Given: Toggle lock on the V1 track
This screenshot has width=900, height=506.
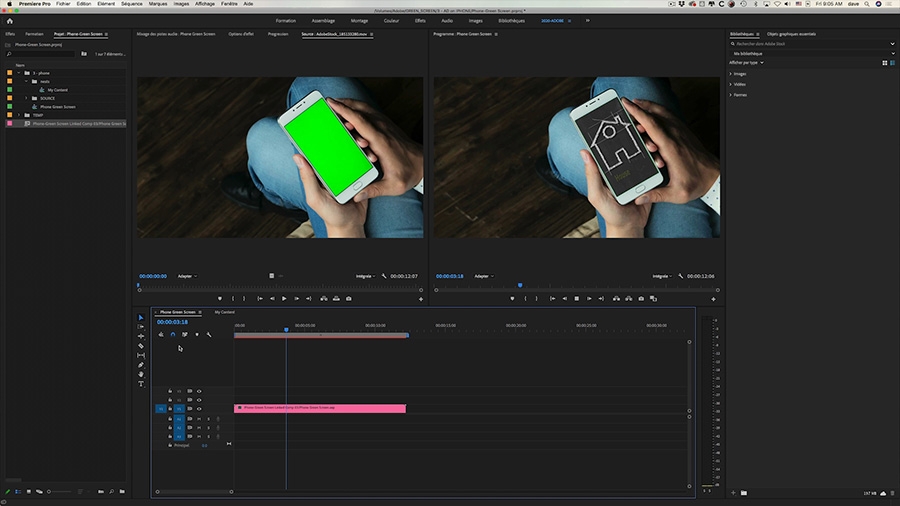Looking at the screenshot, I should [x=170, y=409].
